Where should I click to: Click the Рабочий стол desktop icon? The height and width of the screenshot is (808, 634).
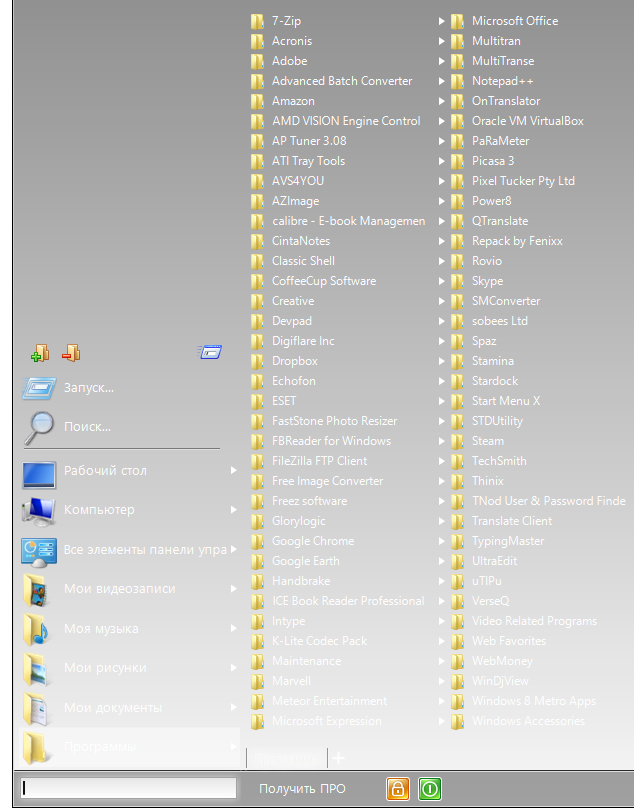[39, 474]
